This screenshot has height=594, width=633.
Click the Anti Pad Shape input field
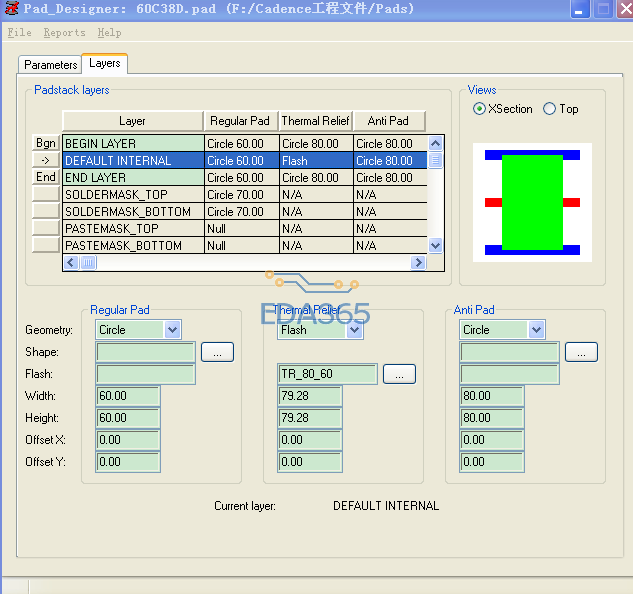(509, 352)
